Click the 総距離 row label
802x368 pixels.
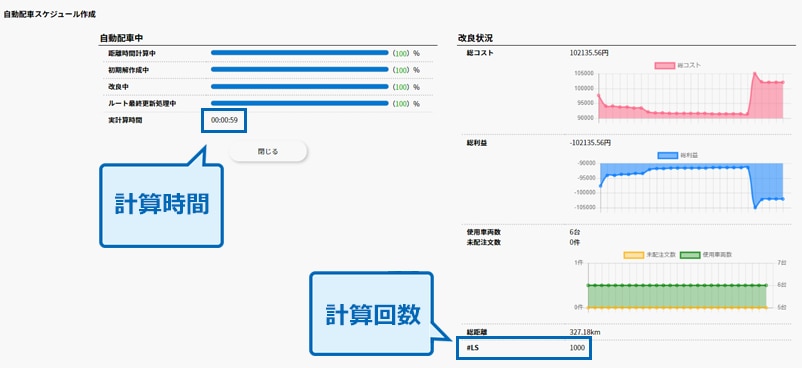click(476, 332)
